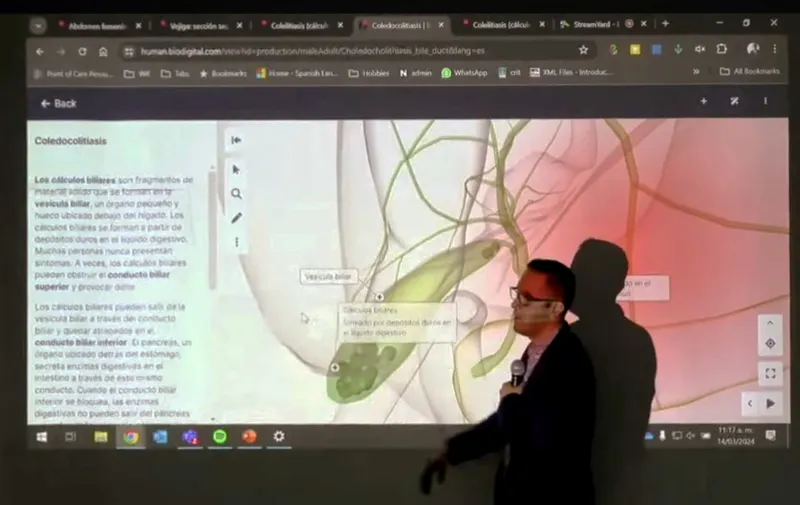
Task: Recenter the model with the target icon
Action: pyautogui.click(x=770, y=344)
